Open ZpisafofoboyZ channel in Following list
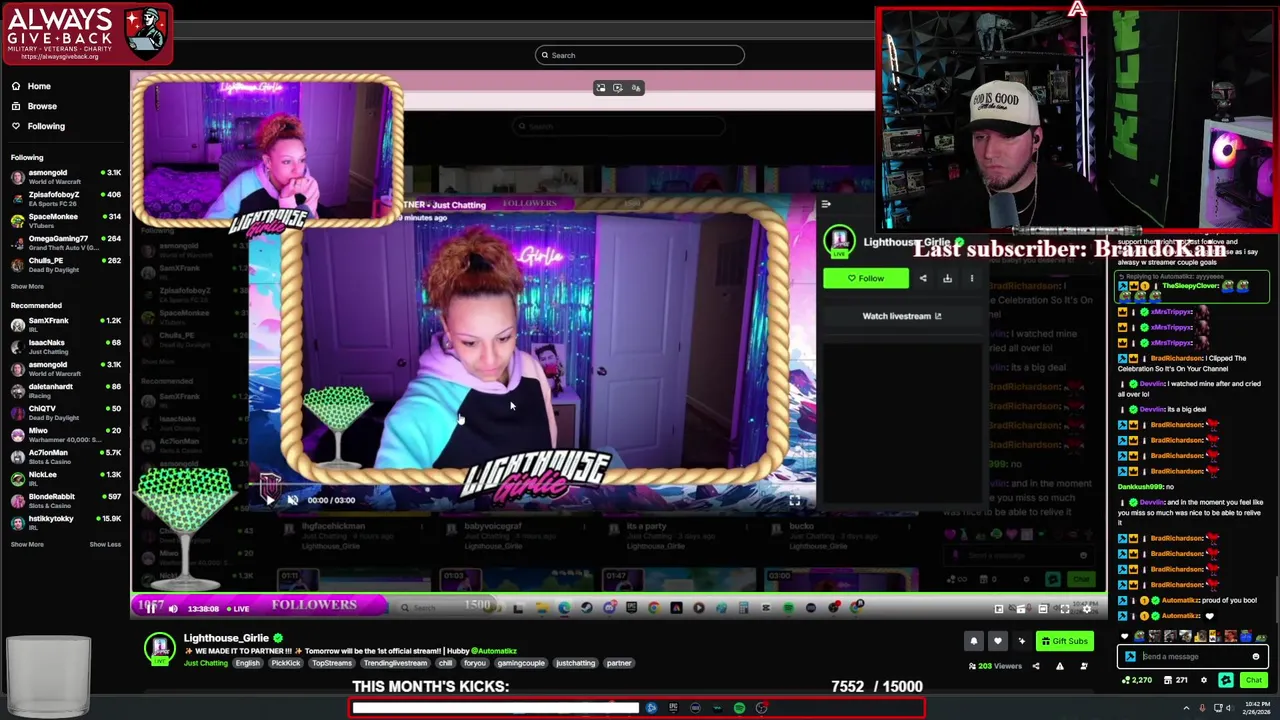Viewport: 1280px width, 720px height. pyautogui.click(x=65, y=199)
